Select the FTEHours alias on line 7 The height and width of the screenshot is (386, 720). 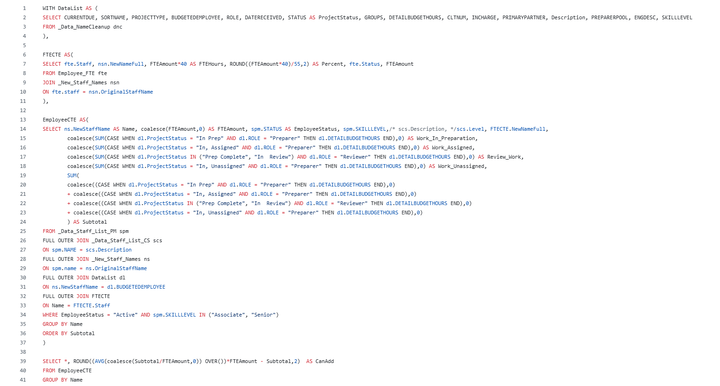(x=211, y=64)
